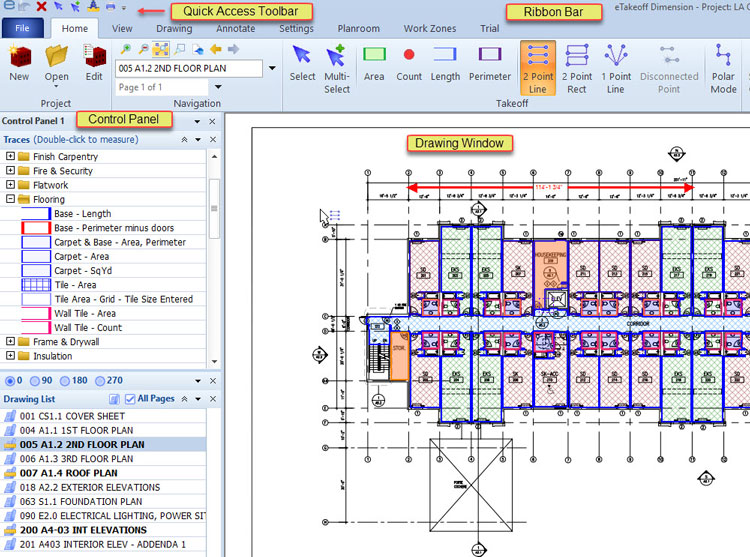Image resolution: width=750 pixels, height=557 pixels.
Task: Click the print icon in Quick Access Toolbar
Action: click(110, 7)
